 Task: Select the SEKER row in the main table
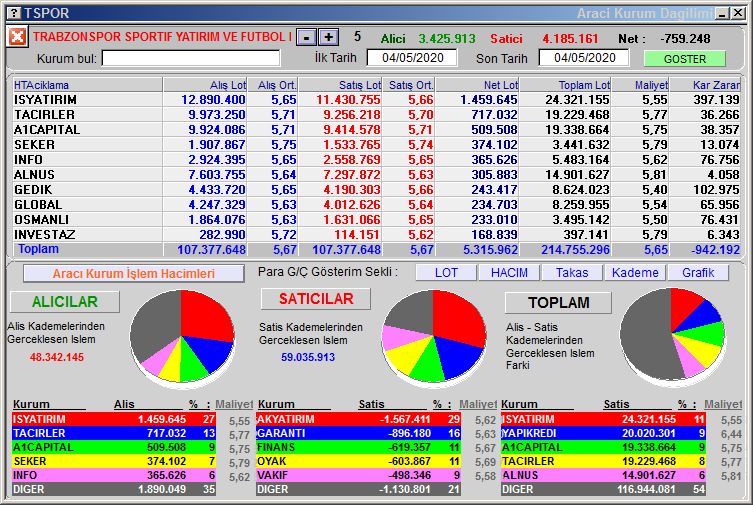click(x=376, y=144)
